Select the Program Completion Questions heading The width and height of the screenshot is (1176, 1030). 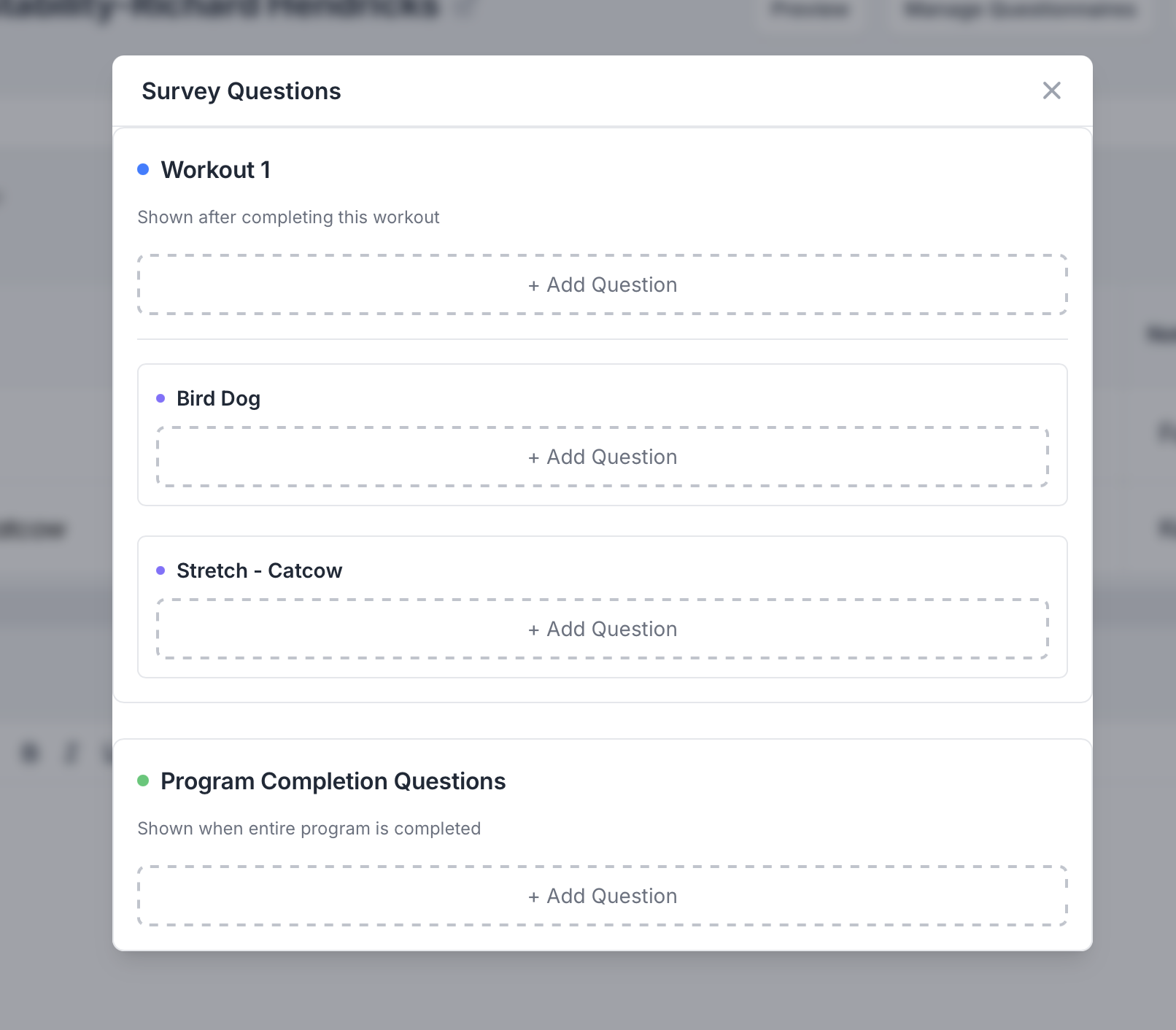(333, 781)
